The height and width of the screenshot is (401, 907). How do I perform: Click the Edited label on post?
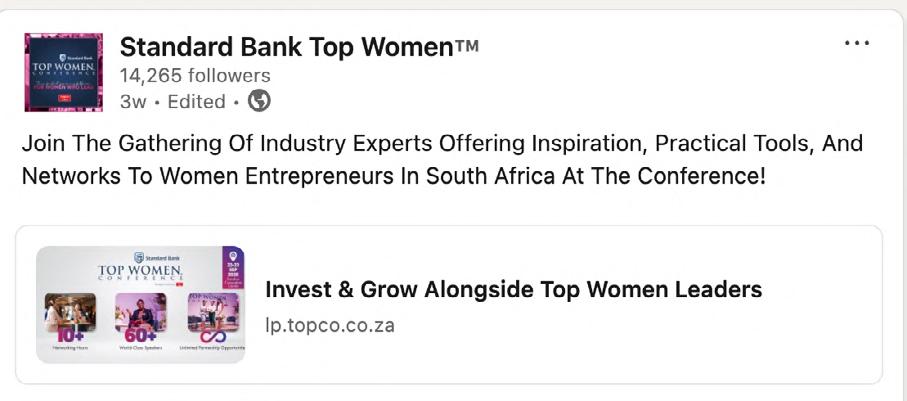pos(196,102)
